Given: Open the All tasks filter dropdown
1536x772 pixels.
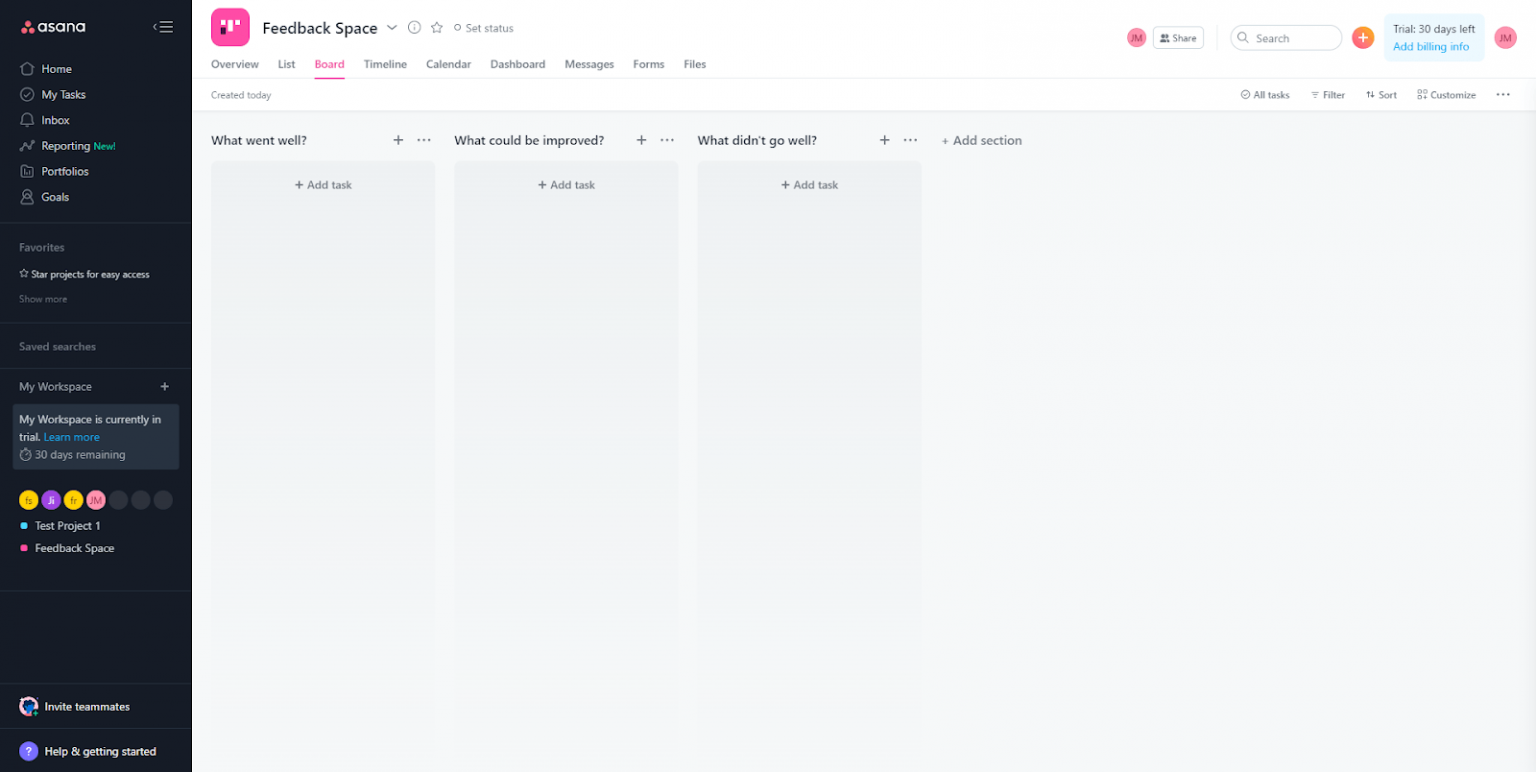Looking at the screenshot, I should (x=1264, y=94).
